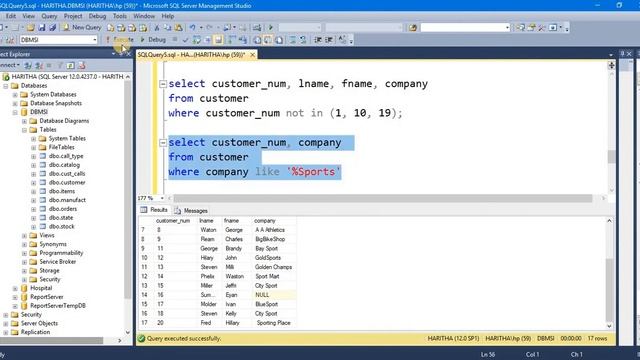Click the Display Estimated Execution Plan icon
Image resolution: width=640 pixels, height=360 pixels.
[x=196, y=40]
